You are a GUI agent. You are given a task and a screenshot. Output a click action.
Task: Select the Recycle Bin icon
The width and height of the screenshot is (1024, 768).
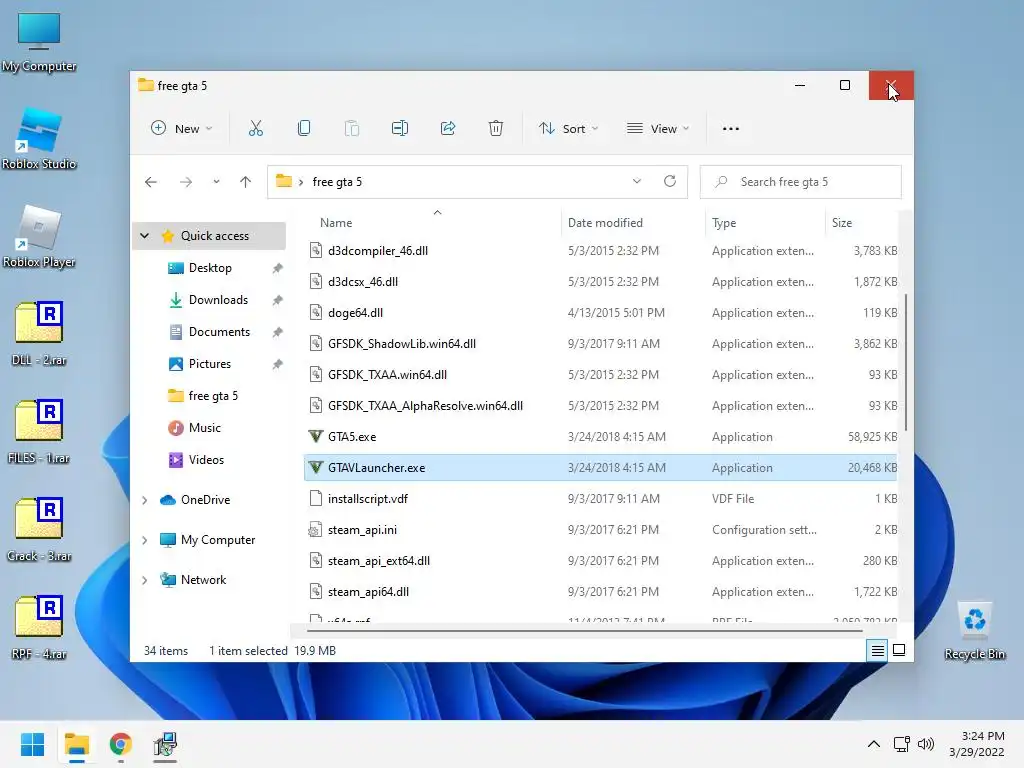(x=974, y=631)
